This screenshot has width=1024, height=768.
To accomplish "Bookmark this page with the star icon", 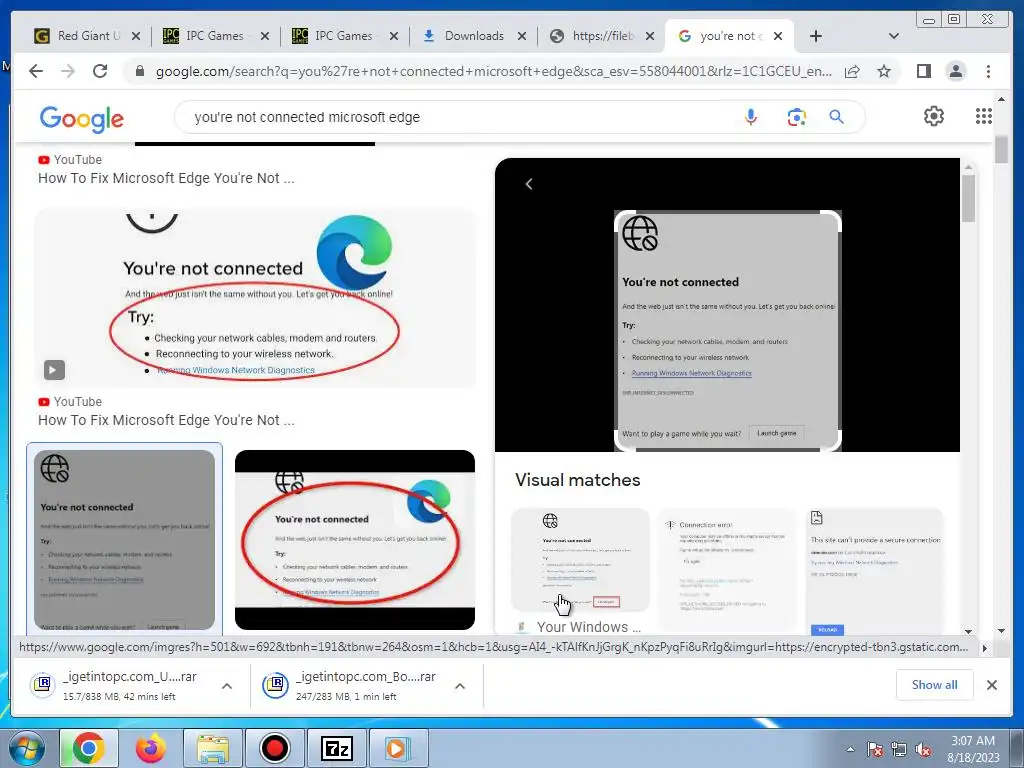I will coord(884,71).
